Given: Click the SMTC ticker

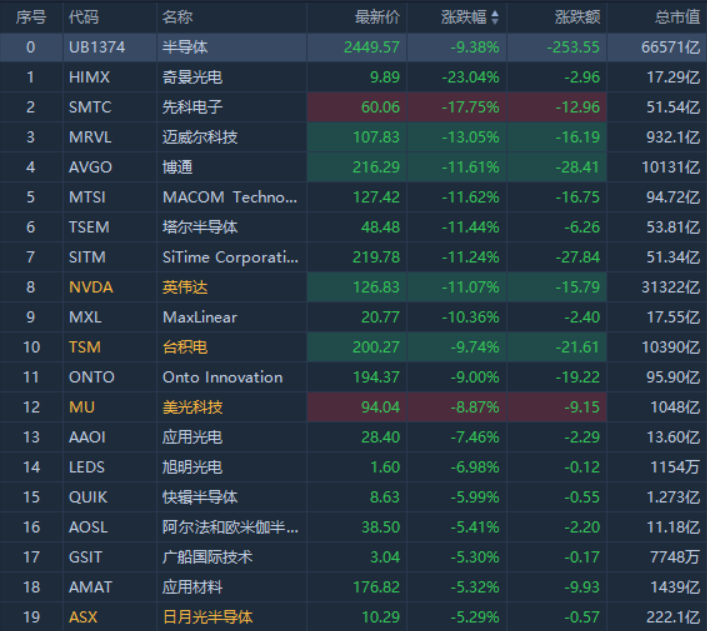Looking at the screenshot, I should [90, 107].
